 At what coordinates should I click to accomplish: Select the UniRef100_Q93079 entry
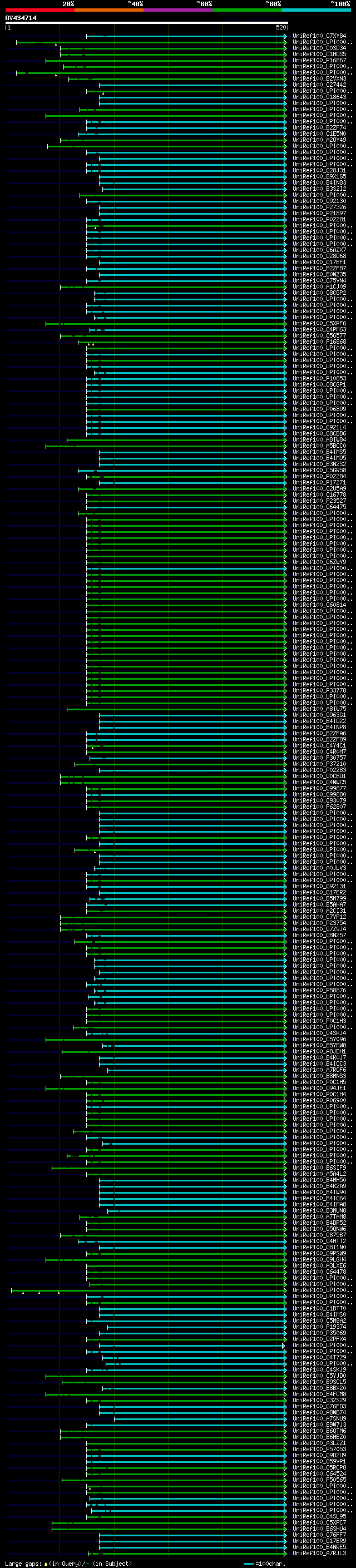point(319,800)
